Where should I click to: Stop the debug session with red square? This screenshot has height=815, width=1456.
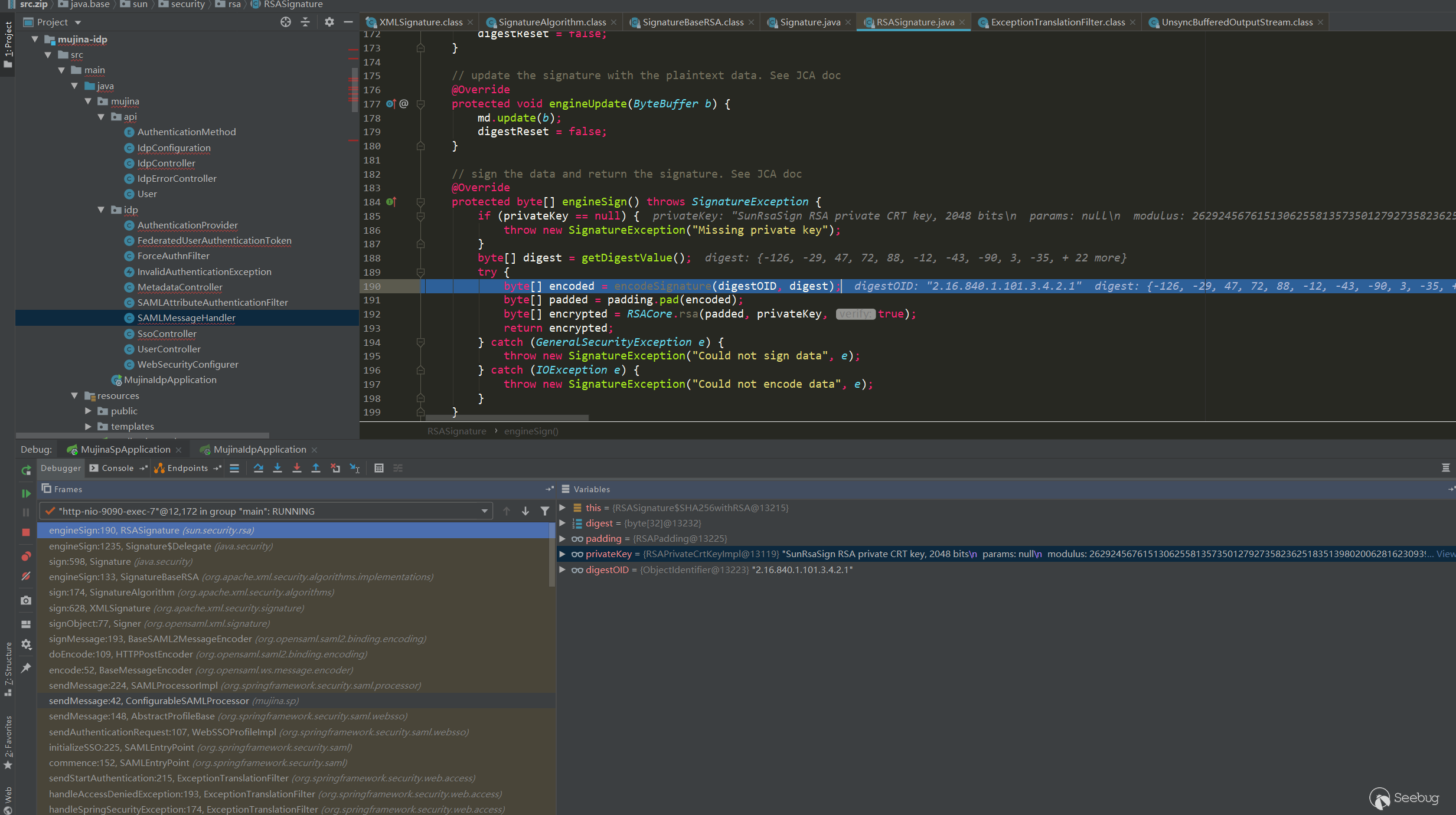pyautogui.click(x=26, y=532)
